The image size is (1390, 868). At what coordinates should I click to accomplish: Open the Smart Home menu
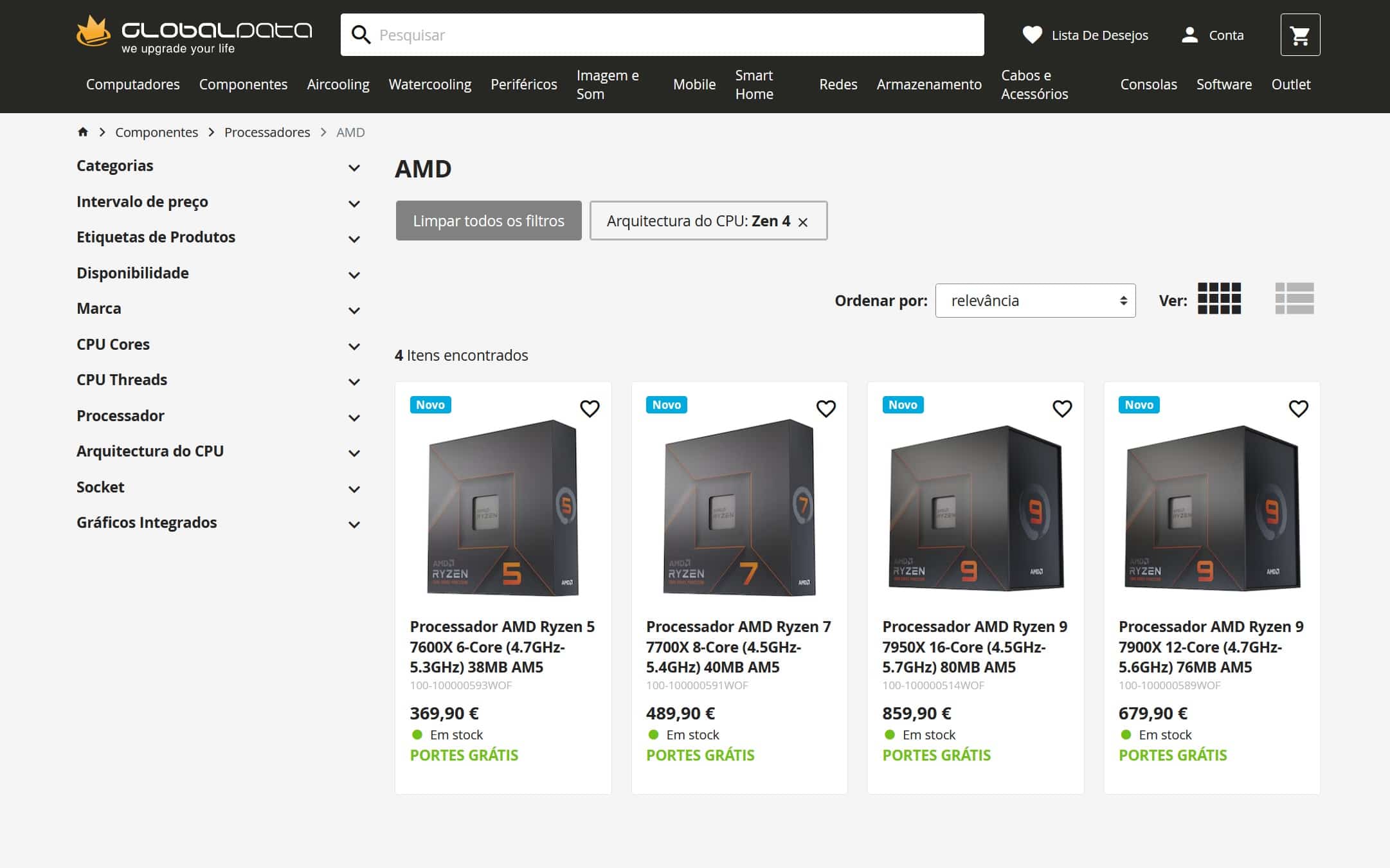coord(754,84)
